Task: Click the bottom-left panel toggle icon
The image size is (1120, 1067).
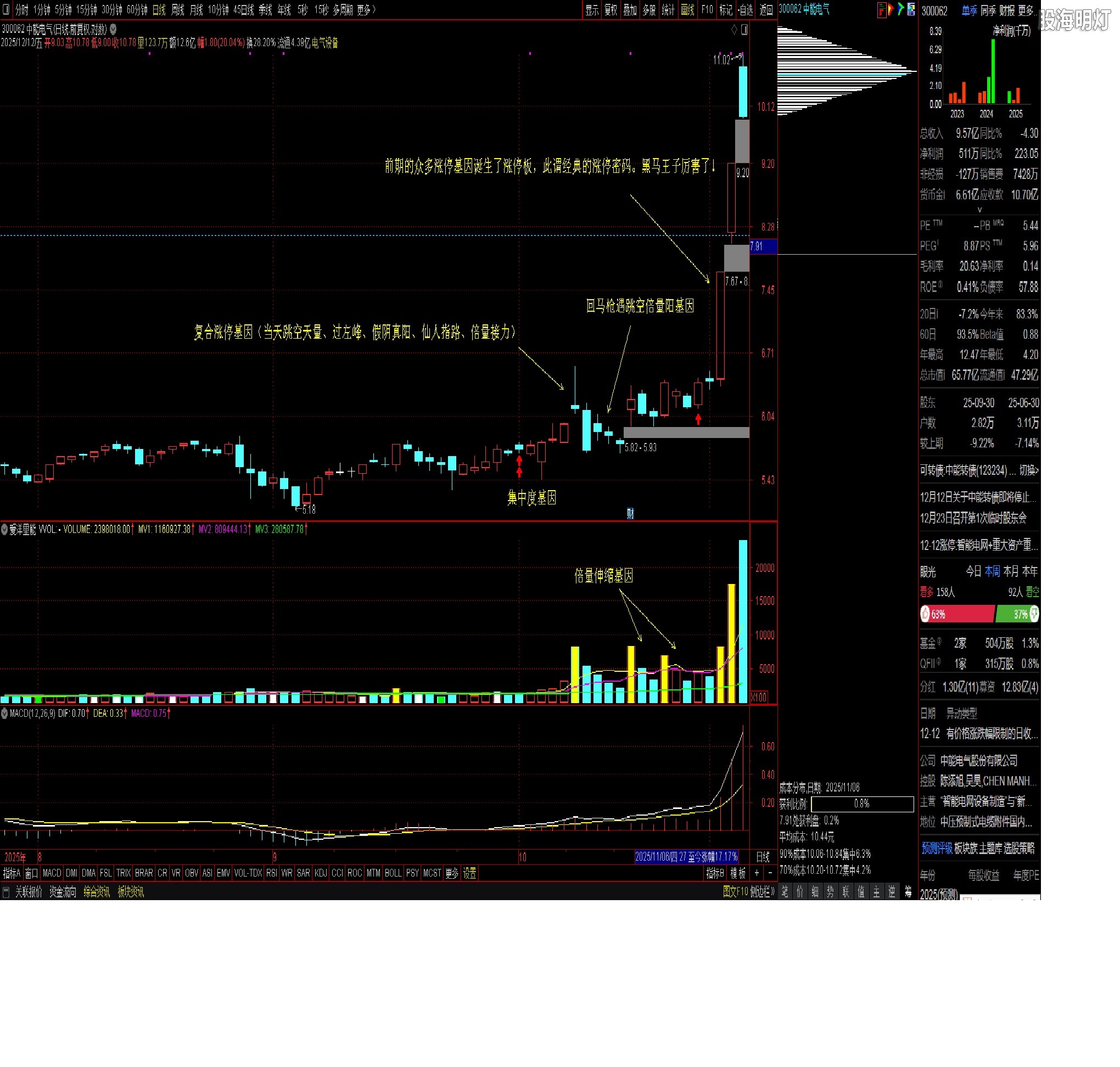Action: 6,892
